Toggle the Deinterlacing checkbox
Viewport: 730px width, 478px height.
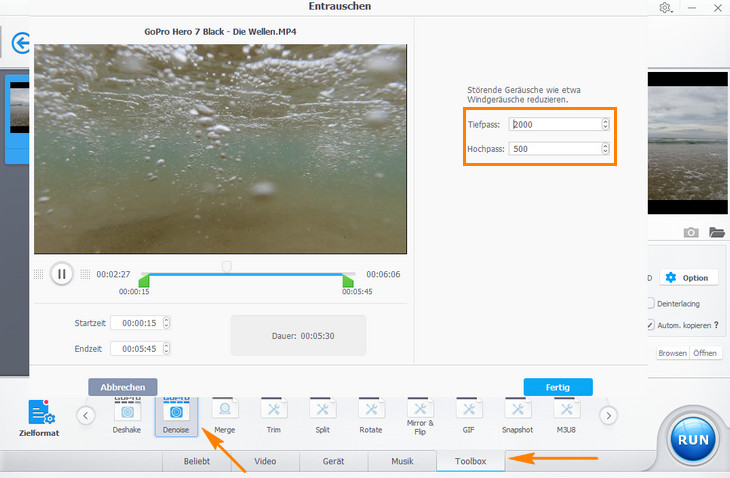pos(650,303)
